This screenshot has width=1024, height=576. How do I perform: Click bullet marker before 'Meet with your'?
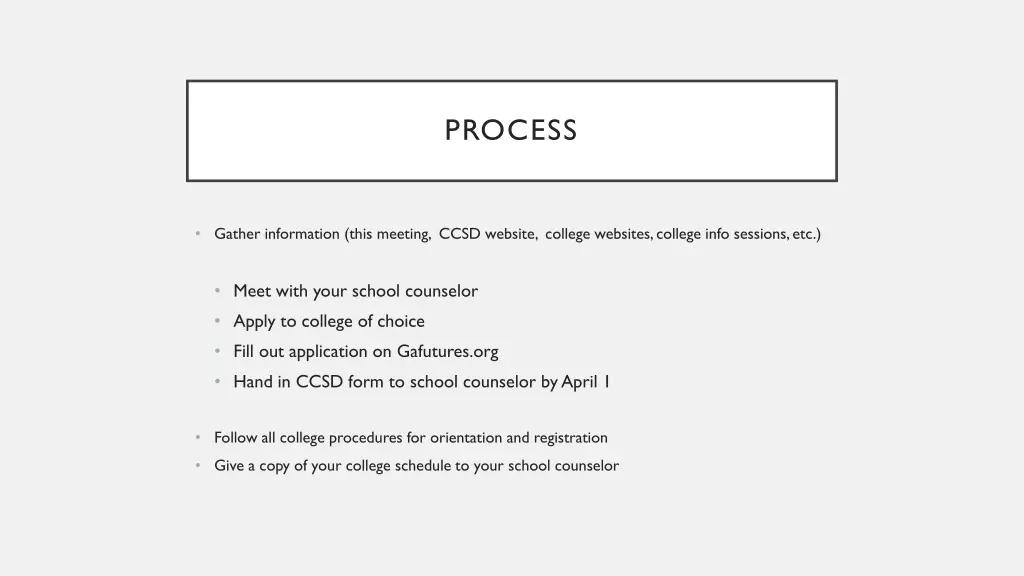click(x=217, y=290)
